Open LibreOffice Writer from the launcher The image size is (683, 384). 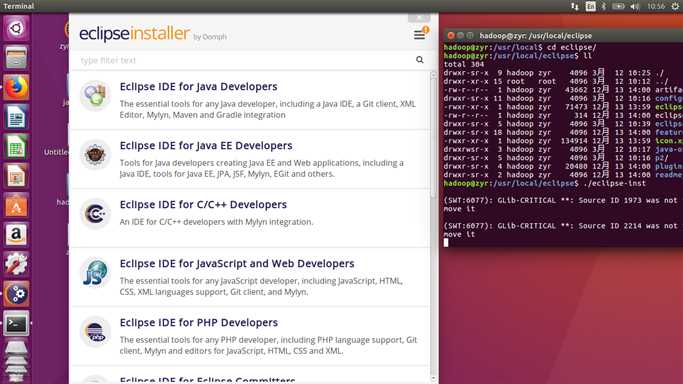click(16, 117)
